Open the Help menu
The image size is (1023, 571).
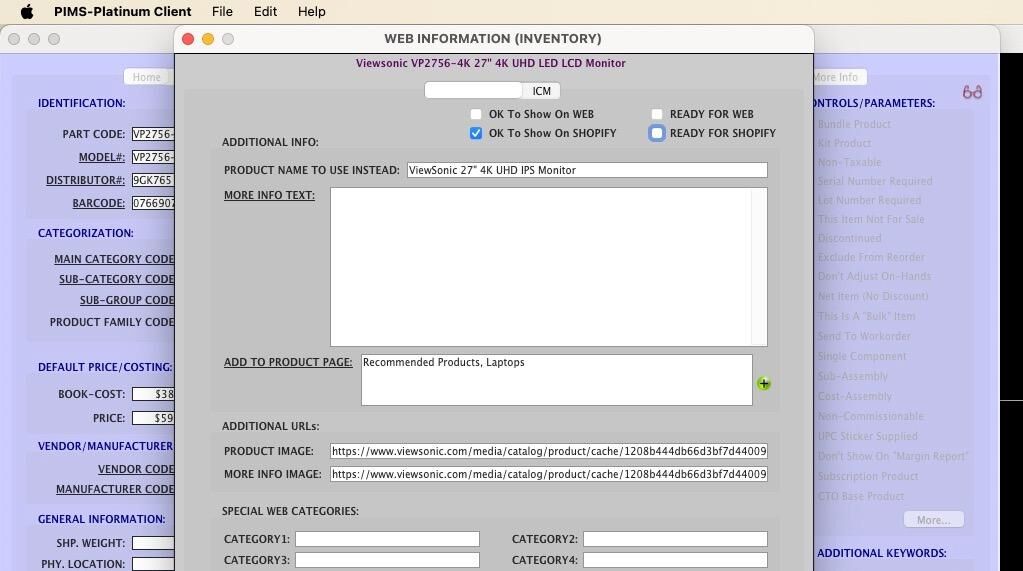coord(311,12)
